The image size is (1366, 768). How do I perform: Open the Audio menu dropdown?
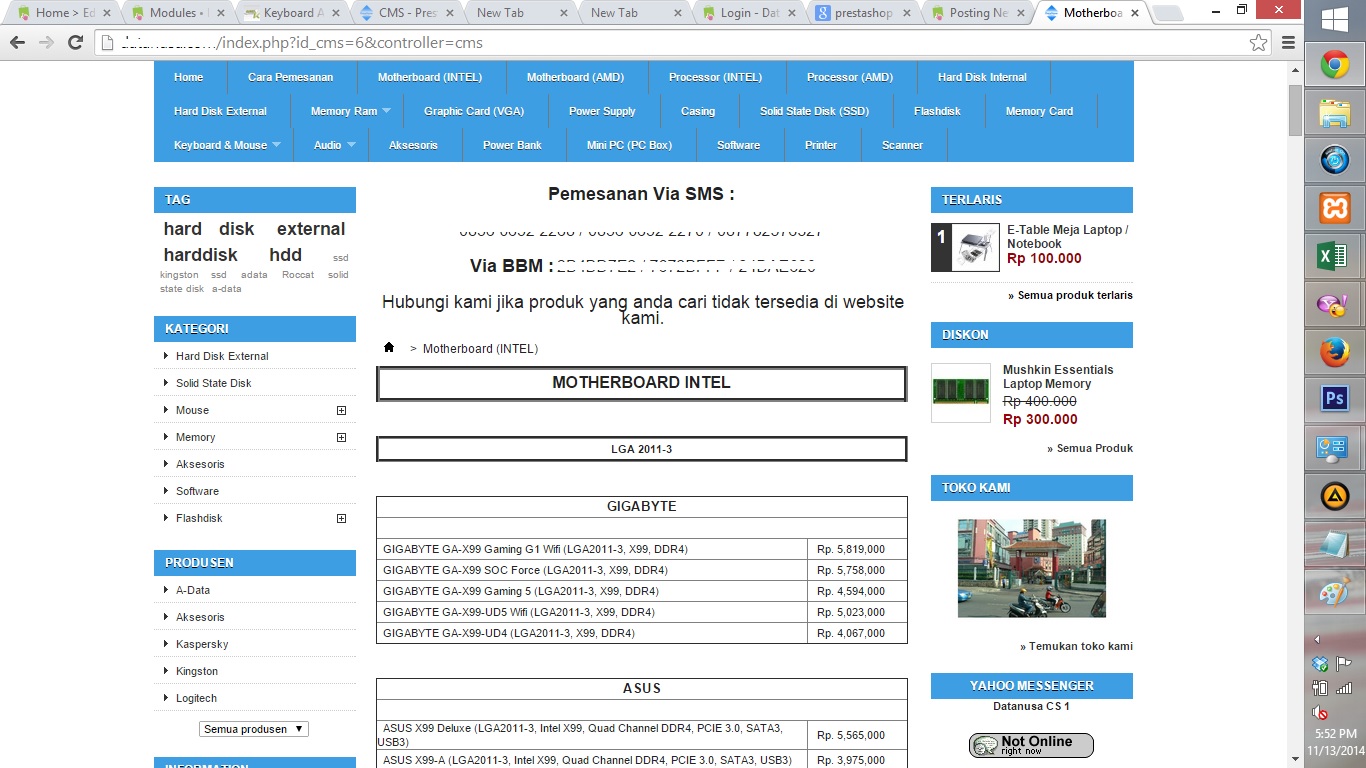[351, 145]
